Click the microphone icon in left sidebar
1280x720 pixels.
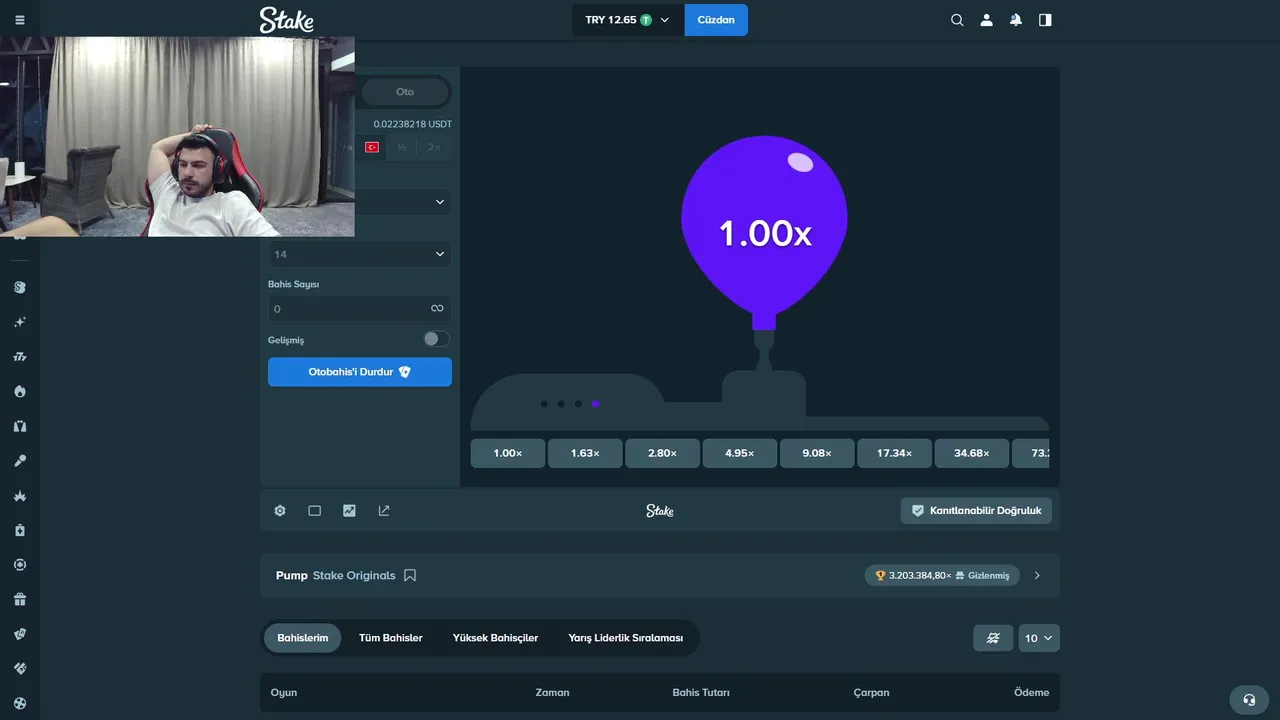tap(20, 461)
